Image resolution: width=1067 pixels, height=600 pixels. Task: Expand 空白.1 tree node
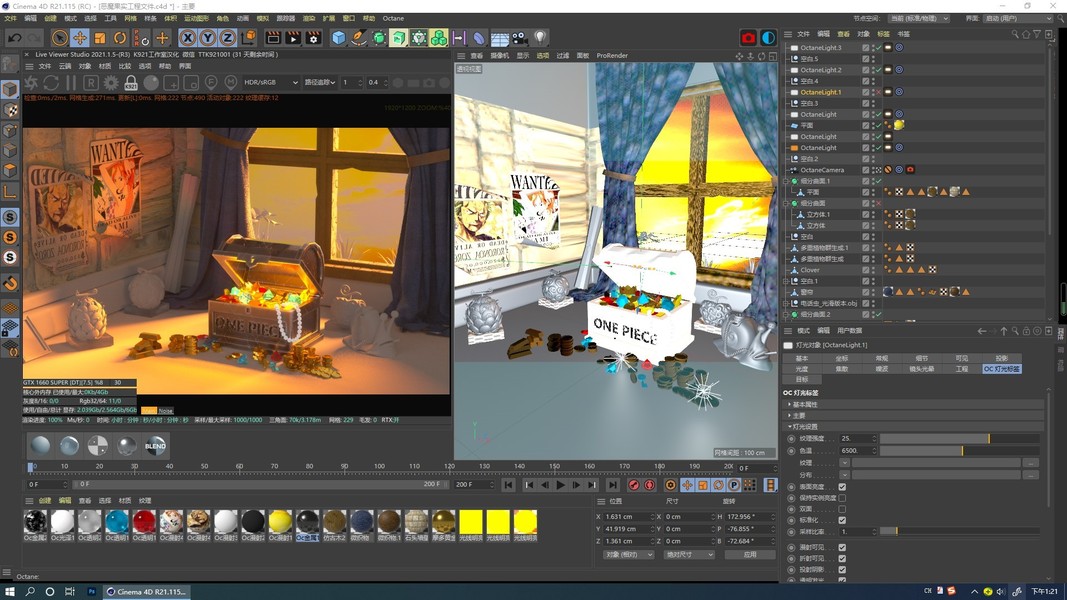click(786, 281)
